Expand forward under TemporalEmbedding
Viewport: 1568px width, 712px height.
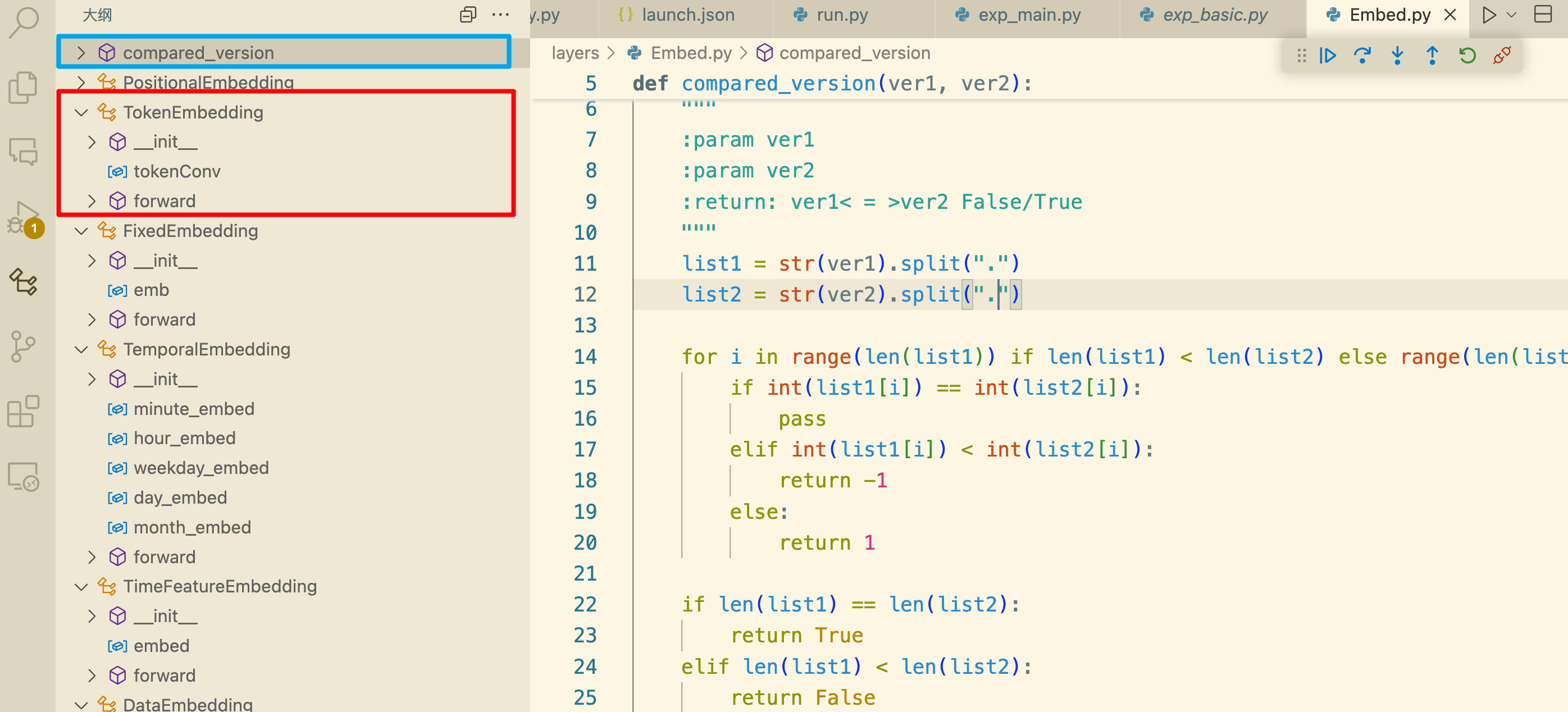tap(92, 557)
